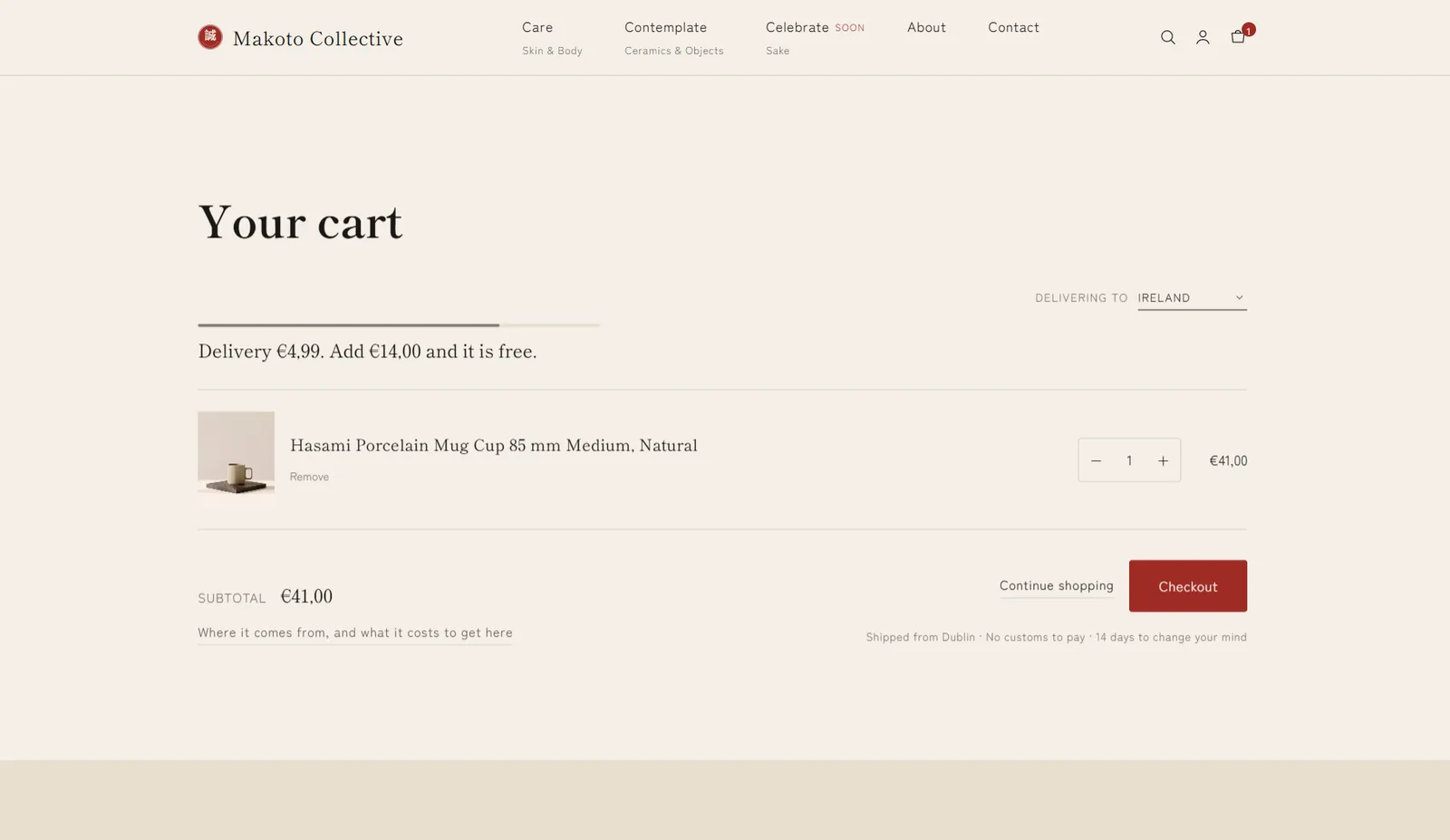
Task: Open the shopping bag cart icon
Action: pyautogui.click(x=1238, y=36)
